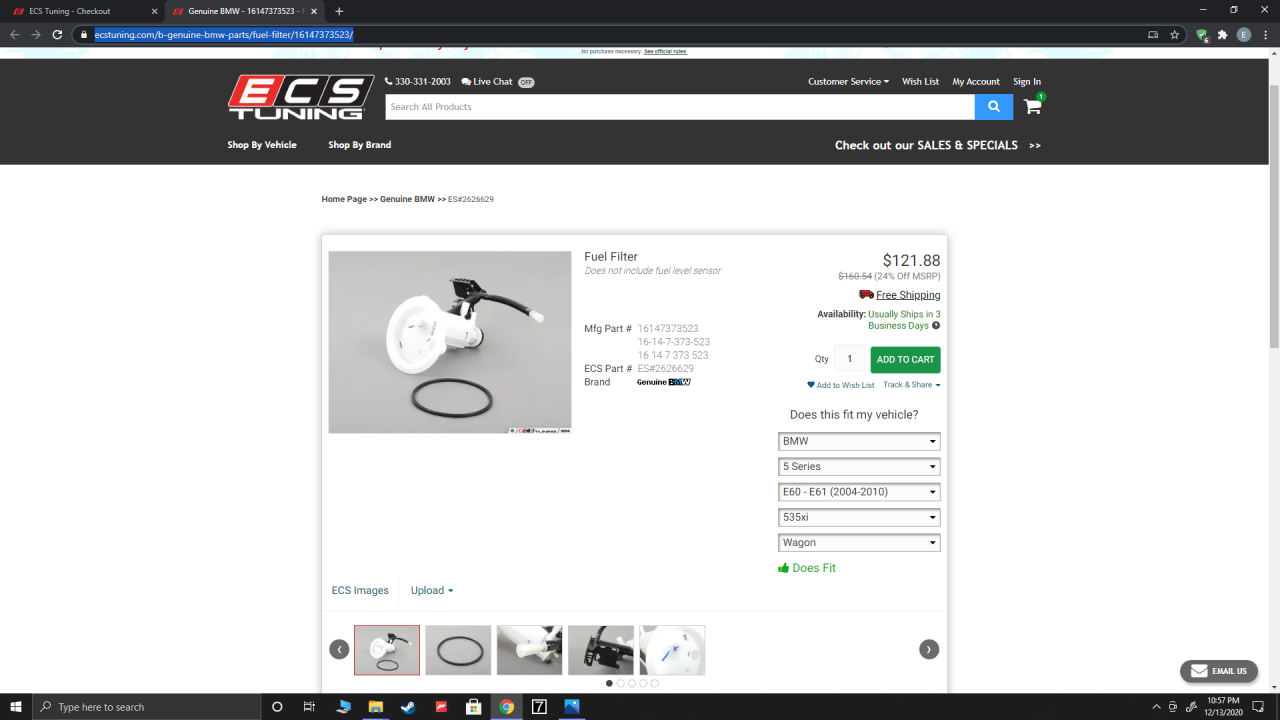Screen dimensions: 1280x720
Task: Expand the Customer Service menu
Action: [x=848, y=82]
